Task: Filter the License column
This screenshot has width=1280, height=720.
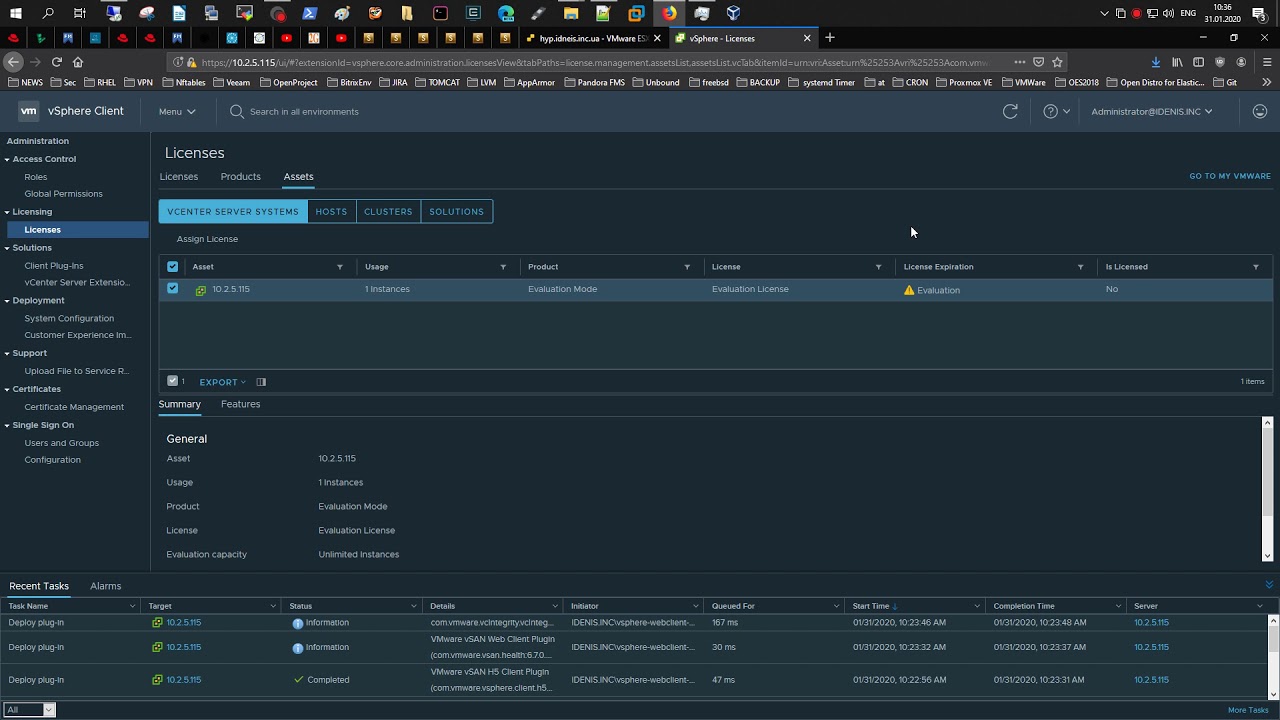Action: point(879,267)
